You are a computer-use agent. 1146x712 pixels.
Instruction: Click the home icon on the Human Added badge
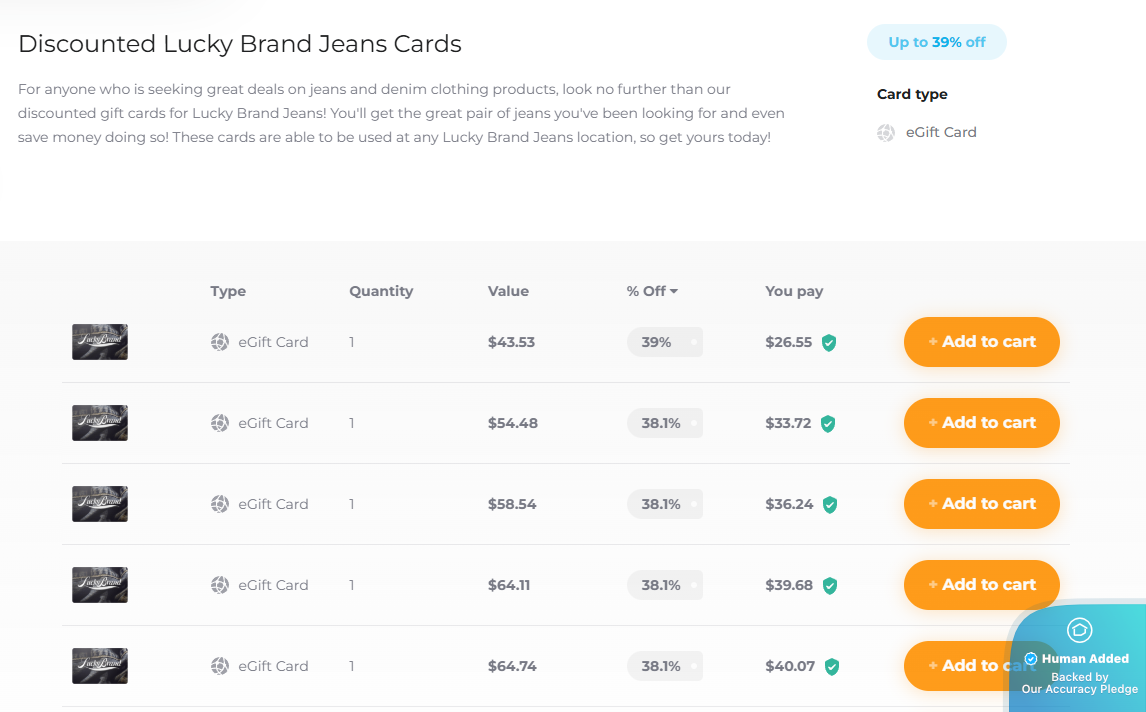coord(1079,631)
